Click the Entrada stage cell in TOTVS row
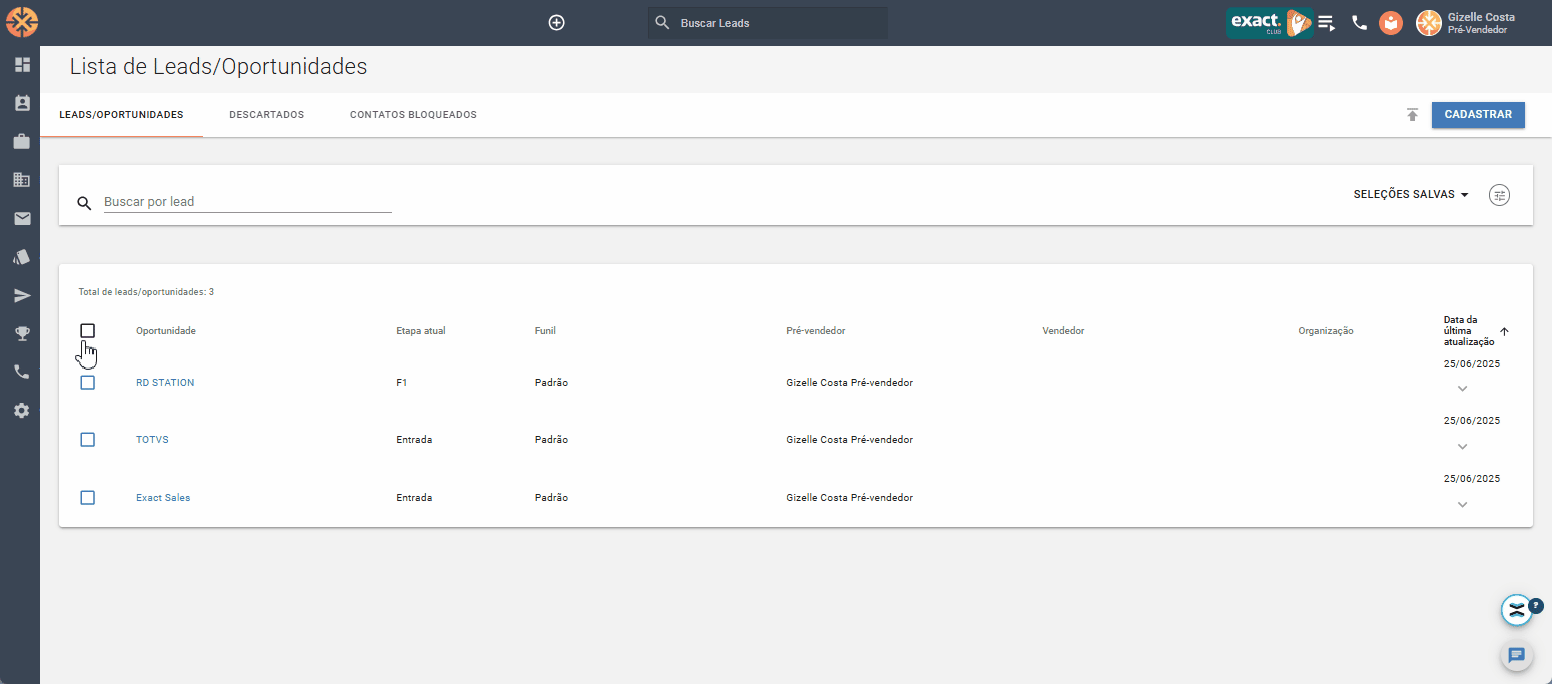Screen dimensions: 1552x684 tap(414, 440)
